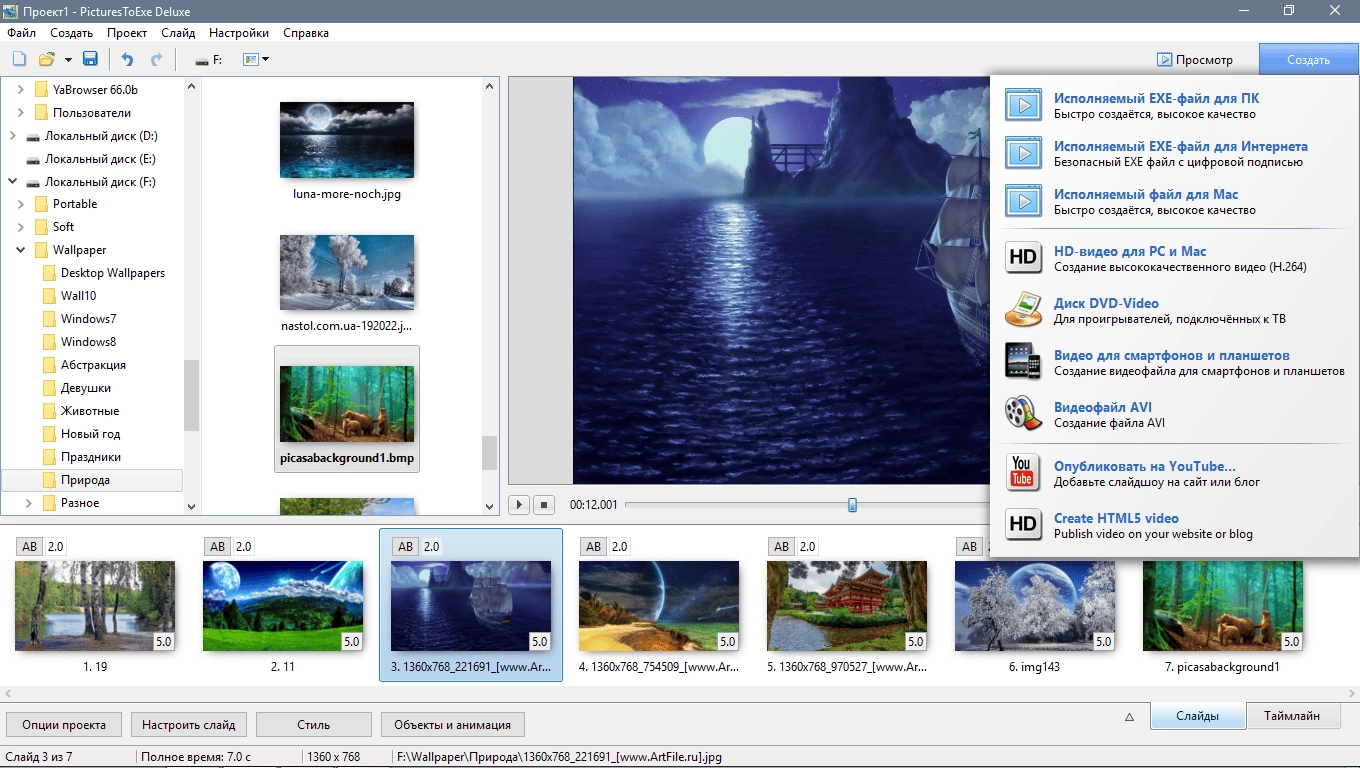Screen dimensions: 1360x768
Task: Click the Просмотр preview button
Action: click(1195, 60)
